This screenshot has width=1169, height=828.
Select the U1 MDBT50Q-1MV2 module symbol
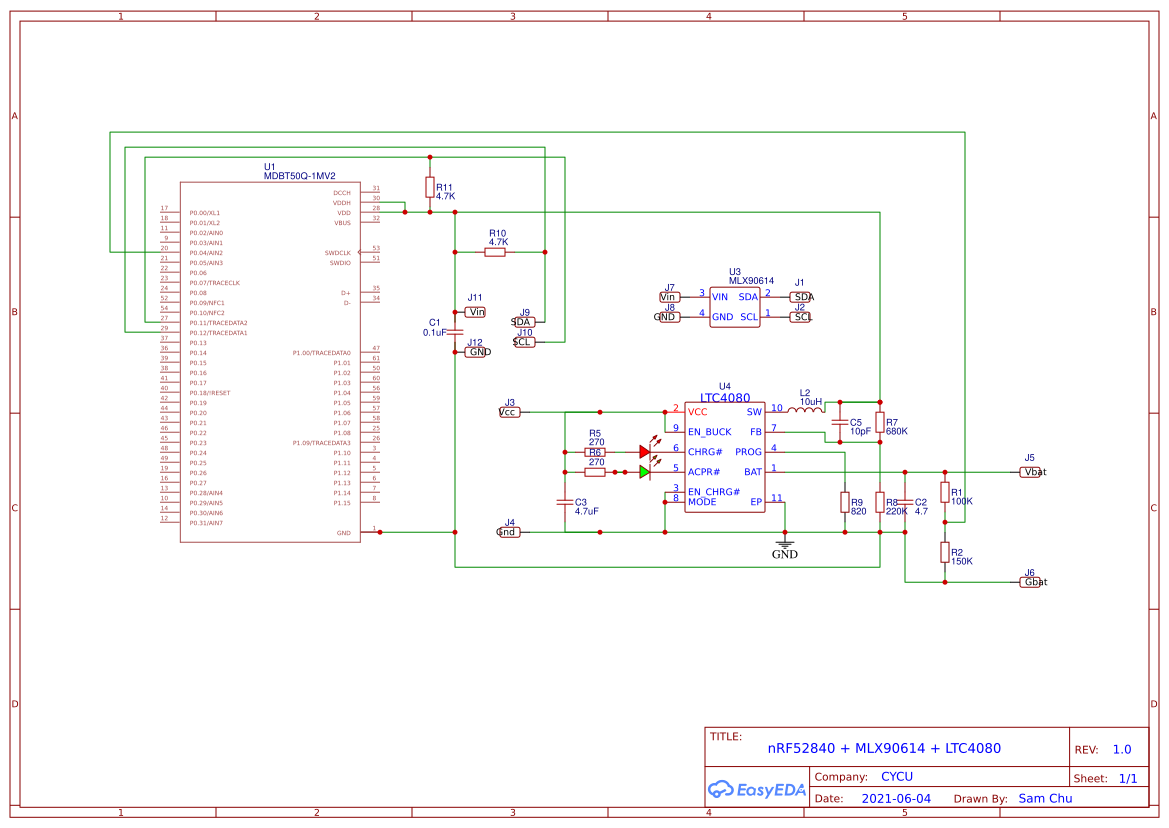(x=270, y=360)
